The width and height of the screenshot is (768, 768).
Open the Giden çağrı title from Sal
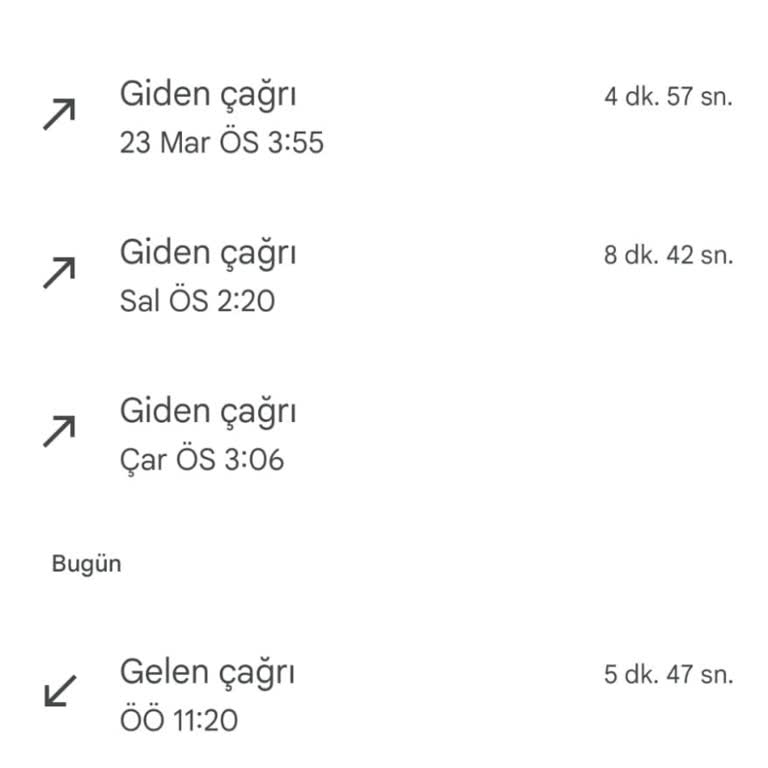point(208,252)
